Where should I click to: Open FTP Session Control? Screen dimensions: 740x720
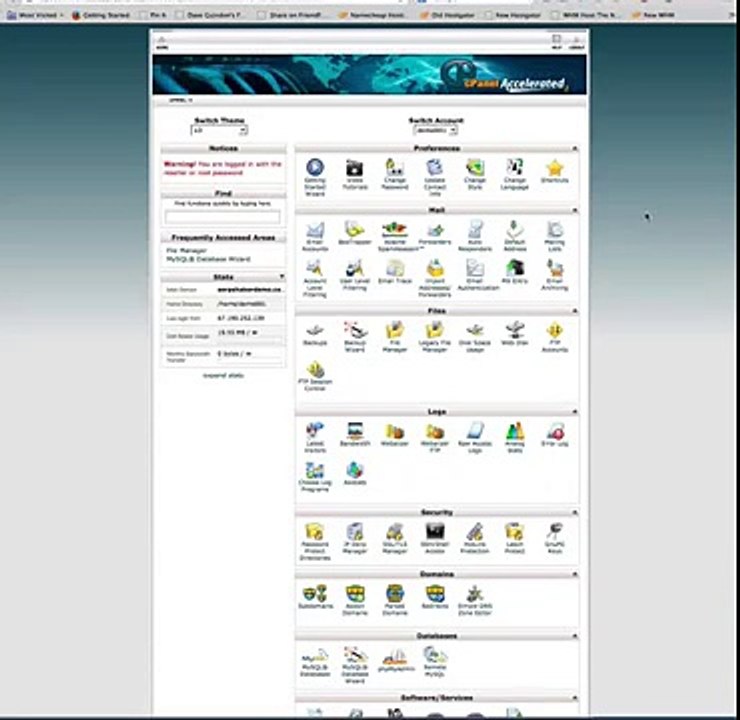tap(315, 369)
